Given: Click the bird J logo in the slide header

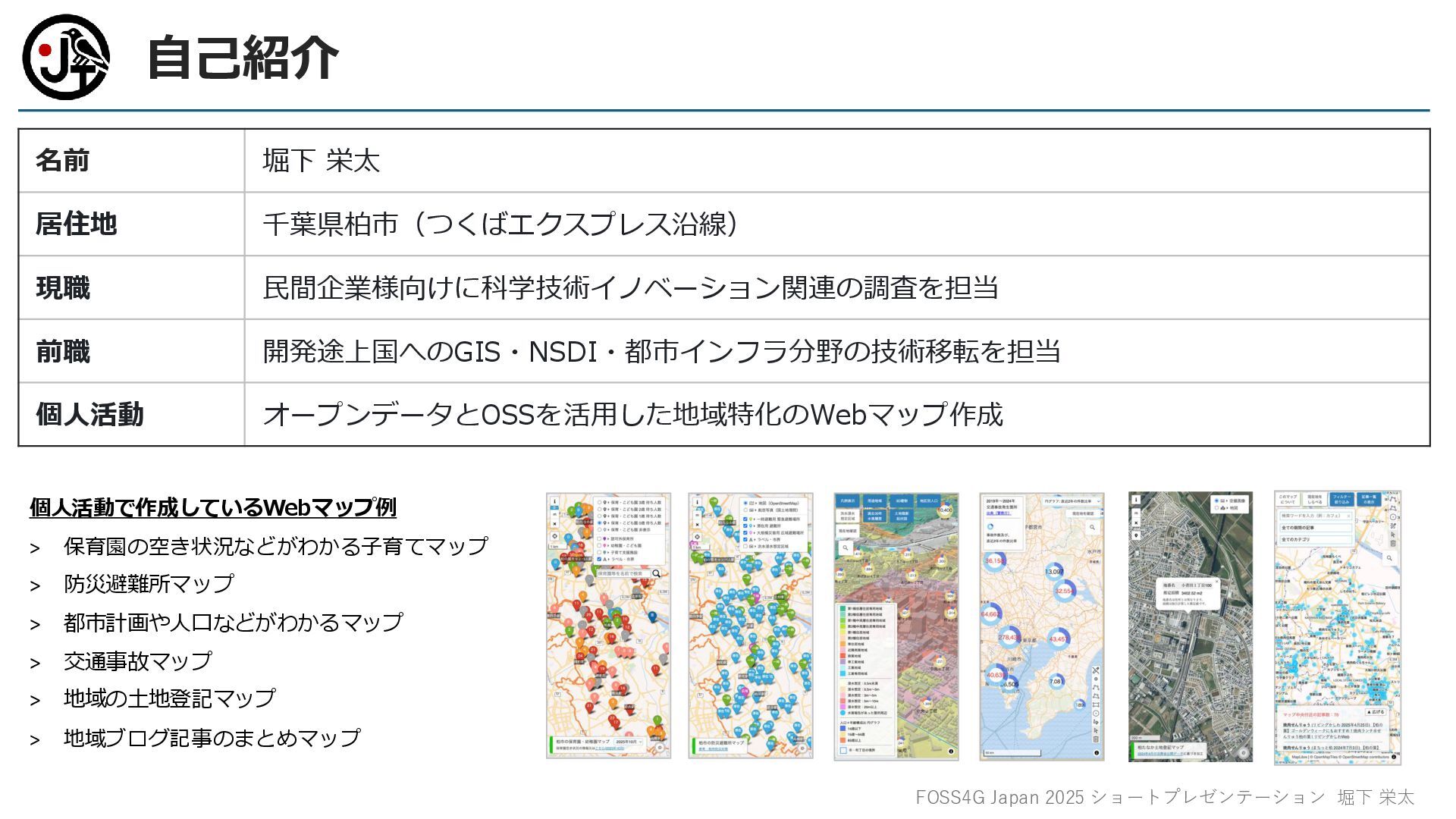Looking at the screenshot, I should (x=66, y=57).
